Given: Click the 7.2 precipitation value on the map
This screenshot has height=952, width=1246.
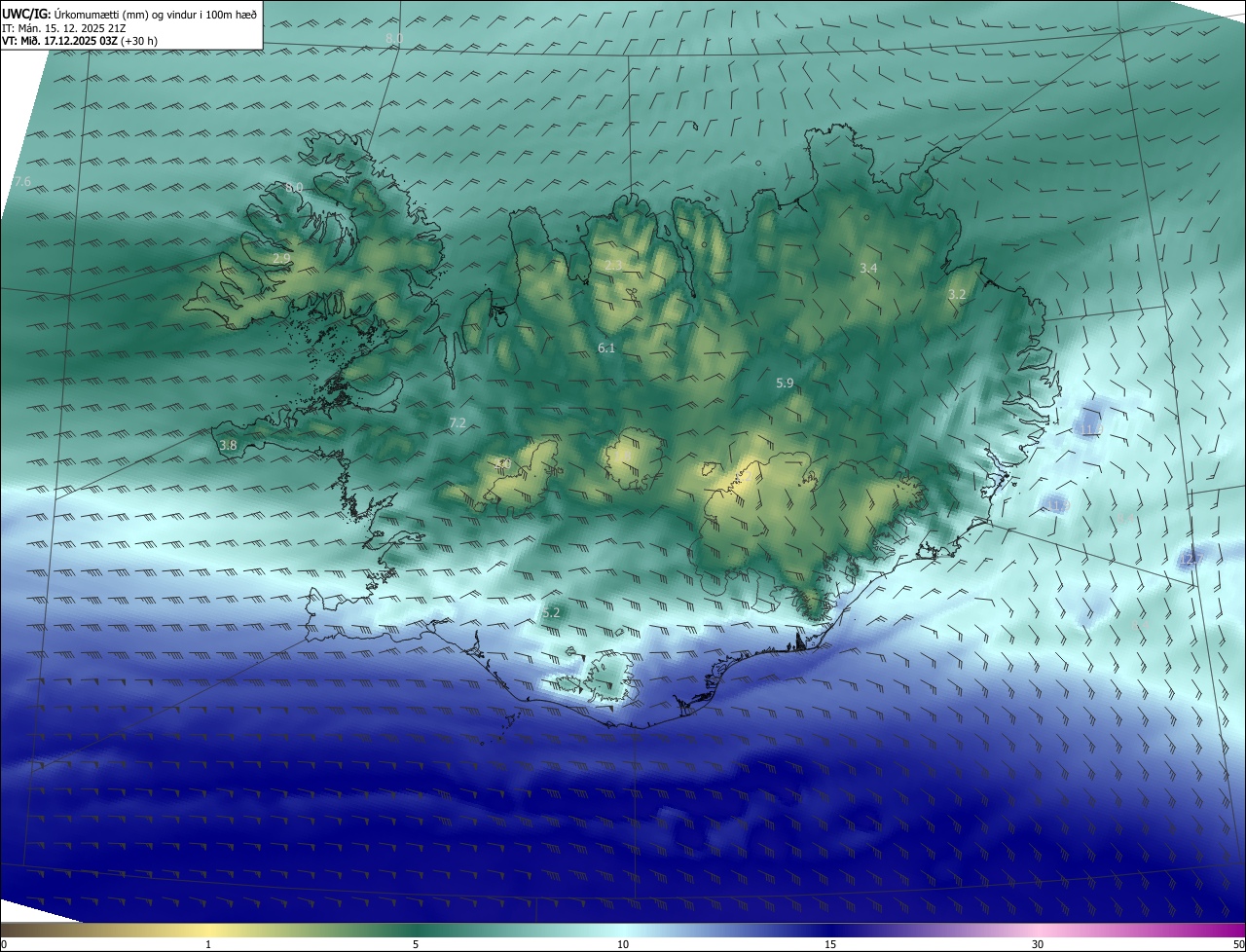Looking at the screenshot, I should point(458,422).
